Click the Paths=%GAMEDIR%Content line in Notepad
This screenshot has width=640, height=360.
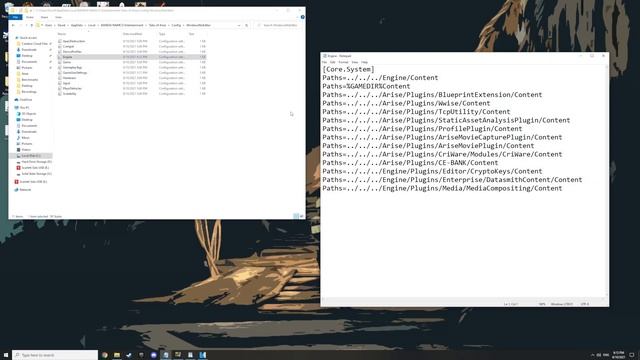pos(366,86)
